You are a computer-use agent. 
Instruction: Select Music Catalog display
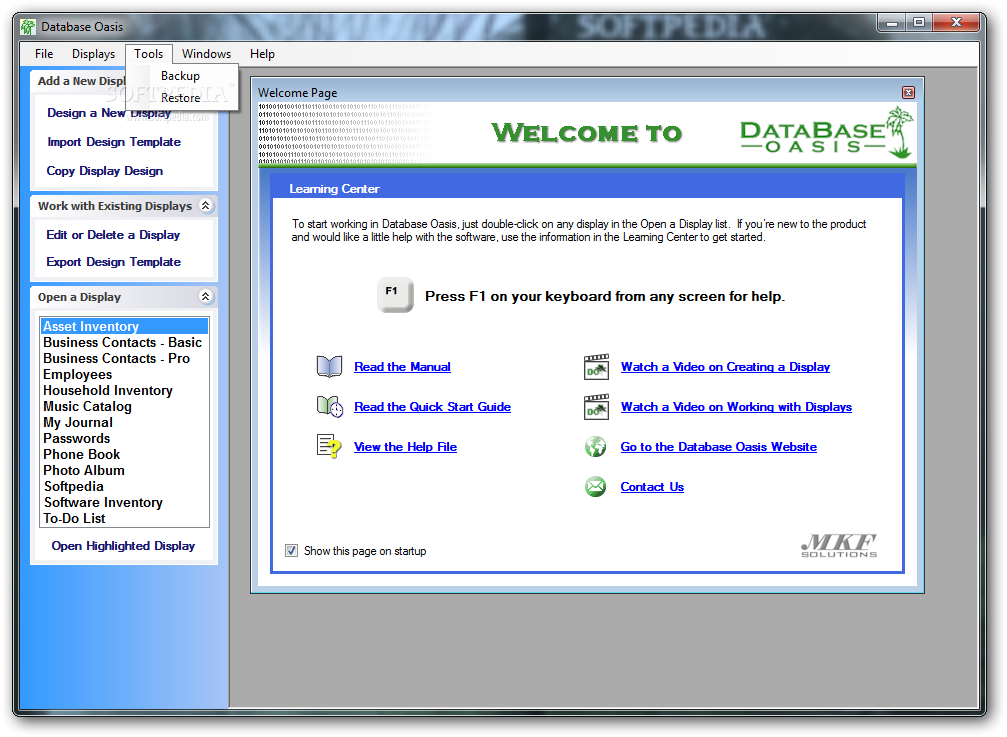124,406
